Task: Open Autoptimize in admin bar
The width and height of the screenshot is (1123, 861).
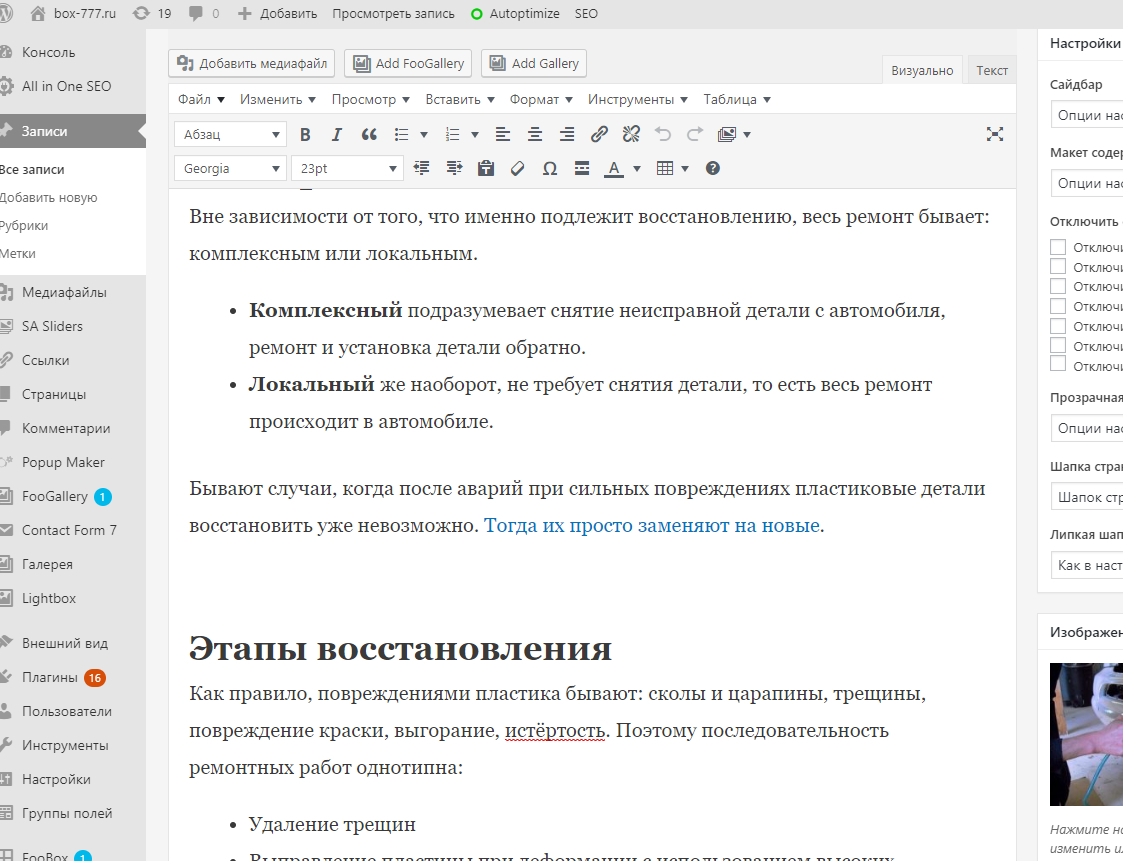Action: pyautogui.click(x=515, y=14)
